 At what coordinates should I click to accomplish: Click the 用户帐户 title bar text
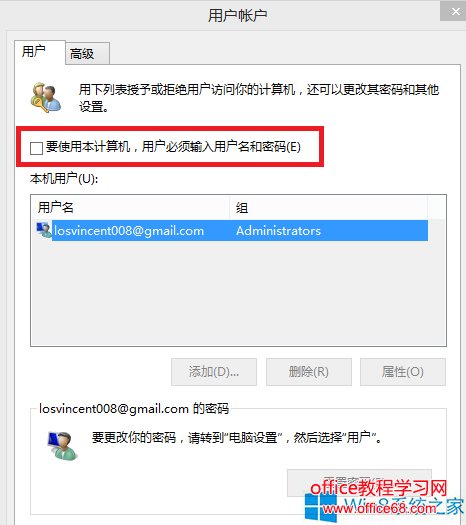tap(237, 15)
